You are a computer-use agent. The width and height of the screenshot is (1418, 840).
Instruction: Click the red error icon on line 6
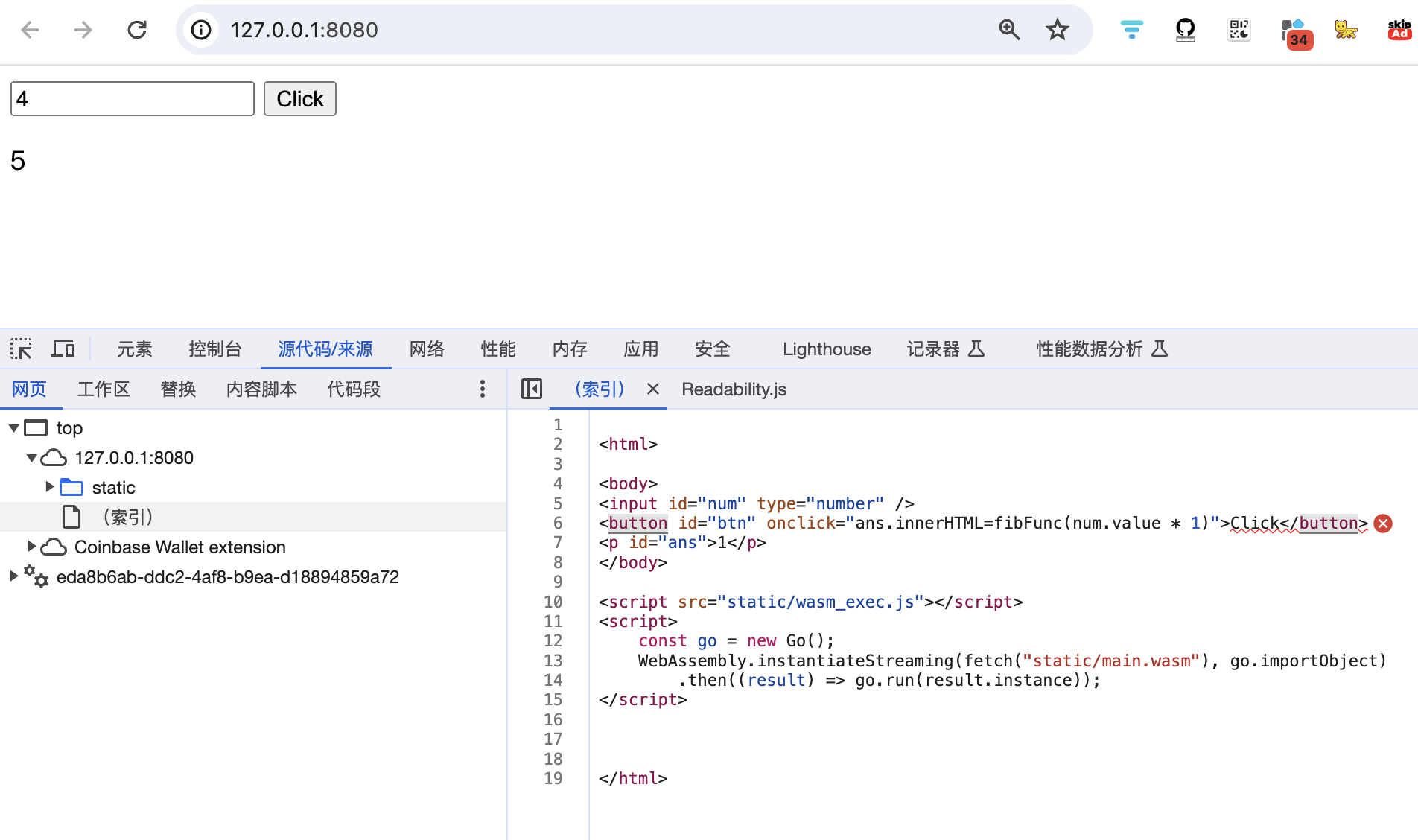1383,524
